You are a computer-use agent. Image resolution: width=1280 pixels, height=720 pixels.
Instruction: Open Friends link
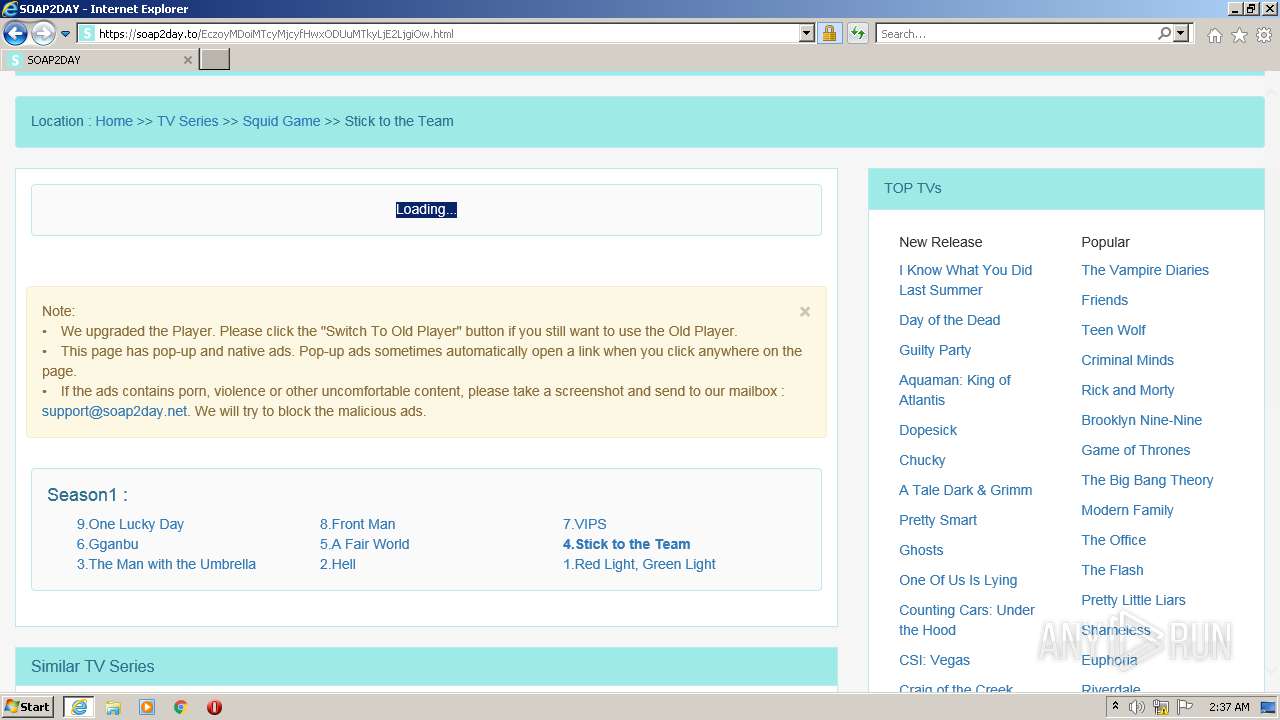pyautogui.click(x=1104, y=300)
